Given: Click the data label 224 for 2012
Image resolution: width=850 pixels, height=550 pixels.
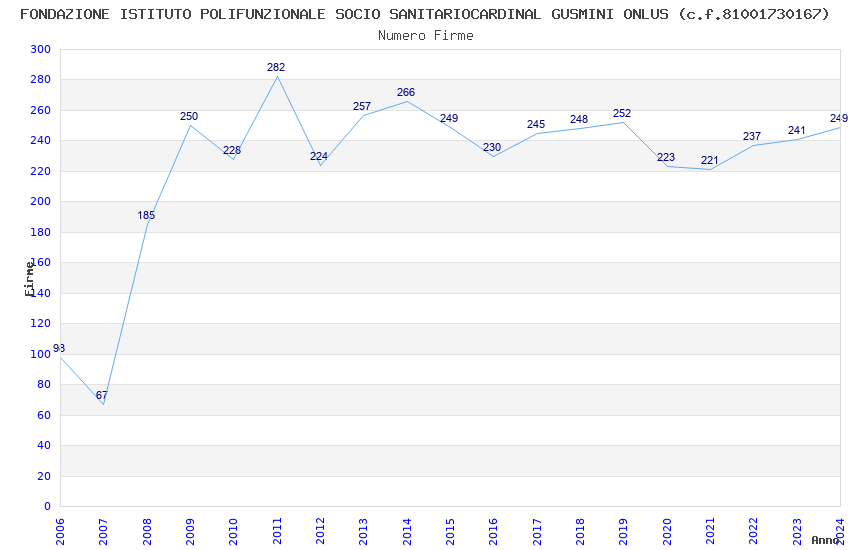Looking at the screenshot, I should tap(319, 157).
